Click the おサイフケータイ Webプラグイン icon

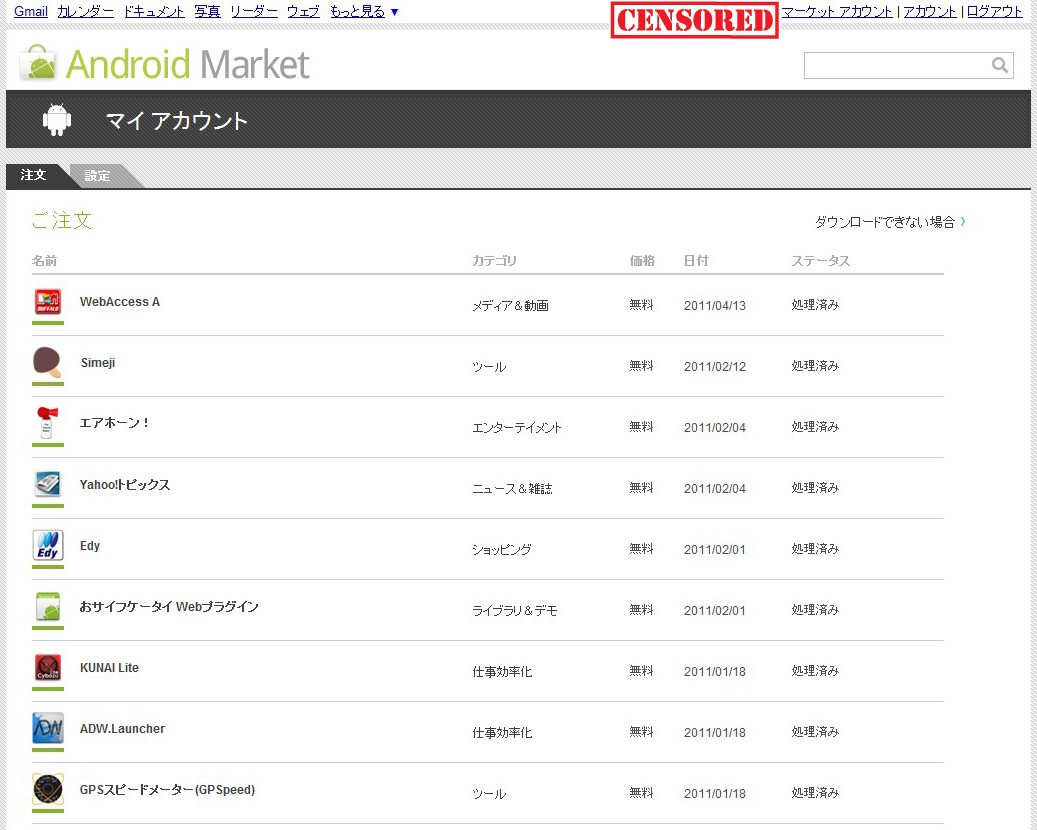point(48,606)
